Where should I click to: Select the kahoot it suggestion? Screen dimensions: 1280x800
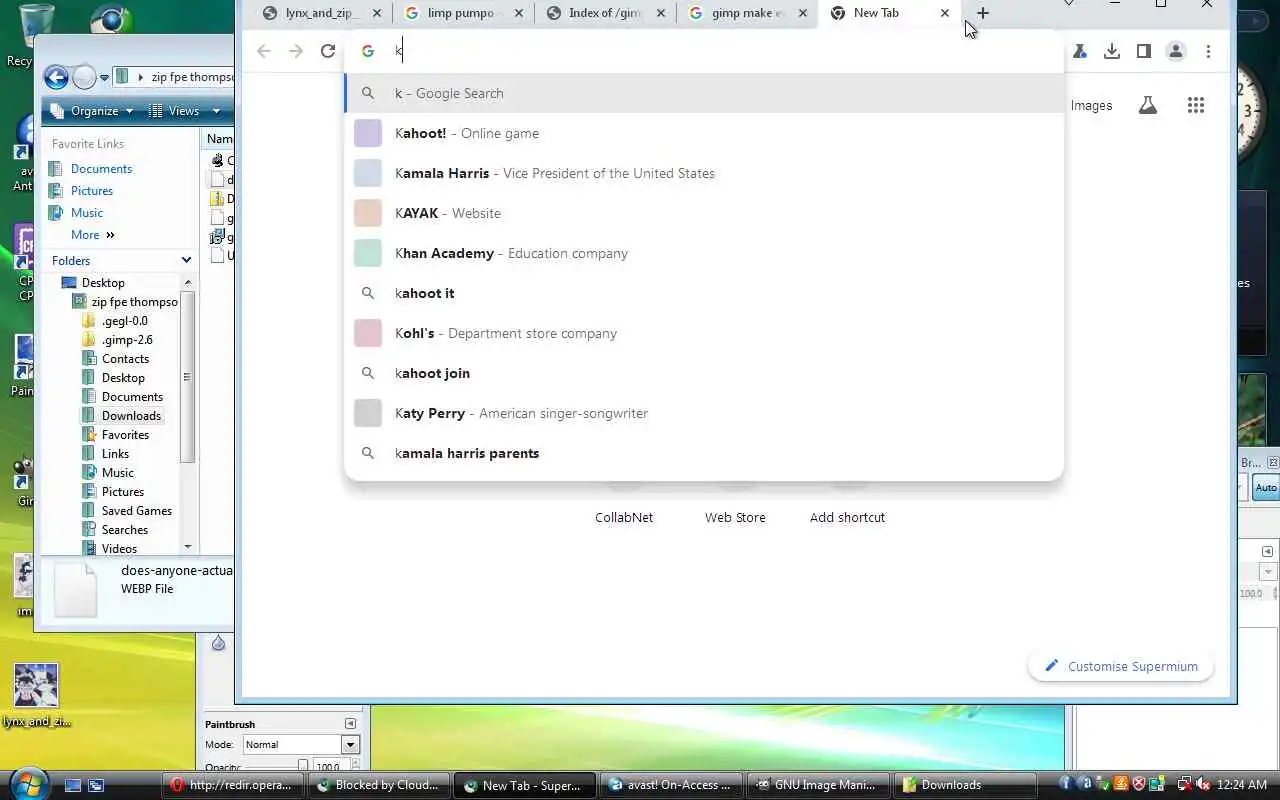(704, 293)
